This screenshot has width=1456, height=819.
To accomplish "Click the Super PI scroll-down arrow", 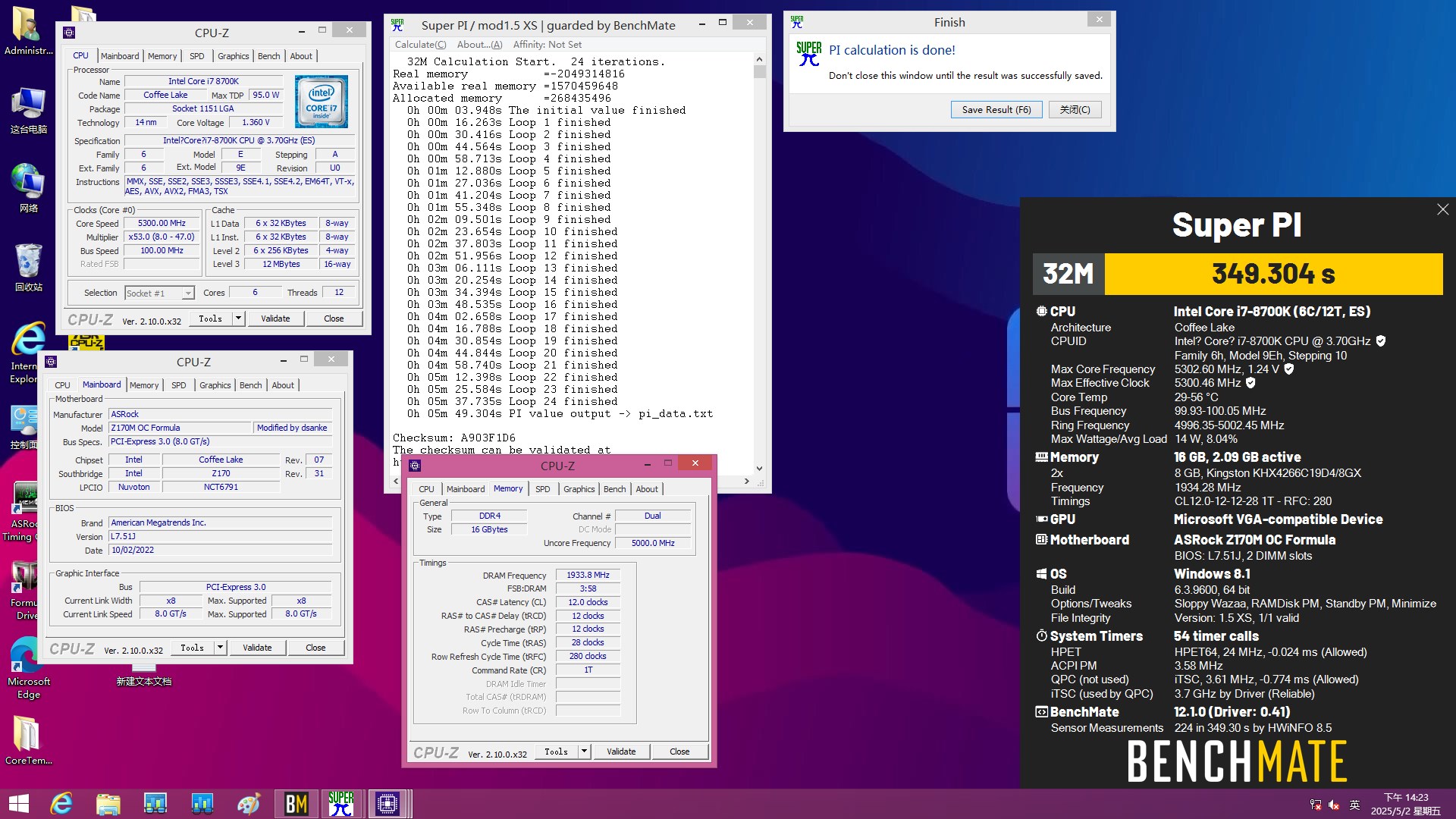I will tap(760, 469).
